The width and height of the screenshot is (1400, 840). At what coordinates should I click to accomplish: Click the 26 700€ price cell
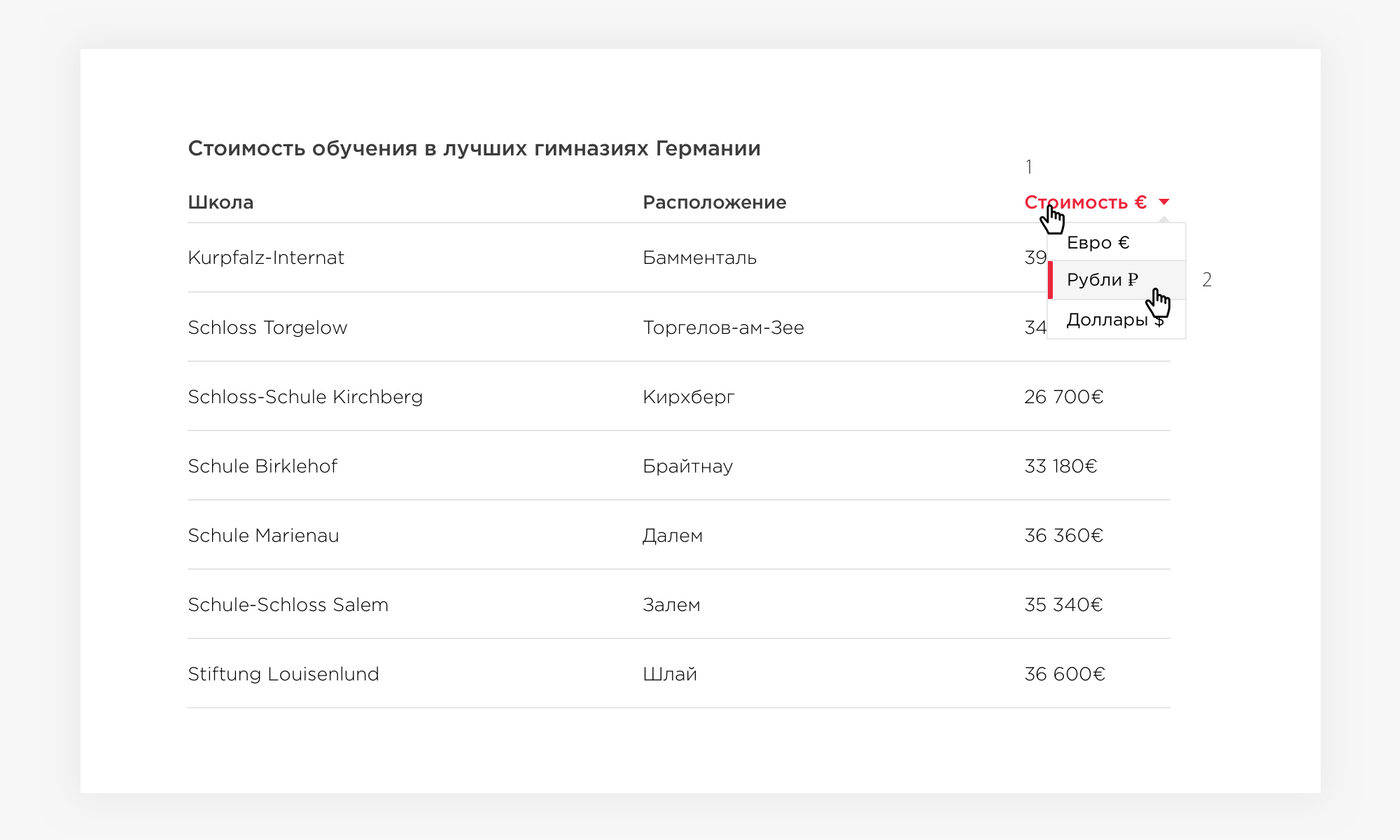pyautogui.click(x=1064, y=397)
